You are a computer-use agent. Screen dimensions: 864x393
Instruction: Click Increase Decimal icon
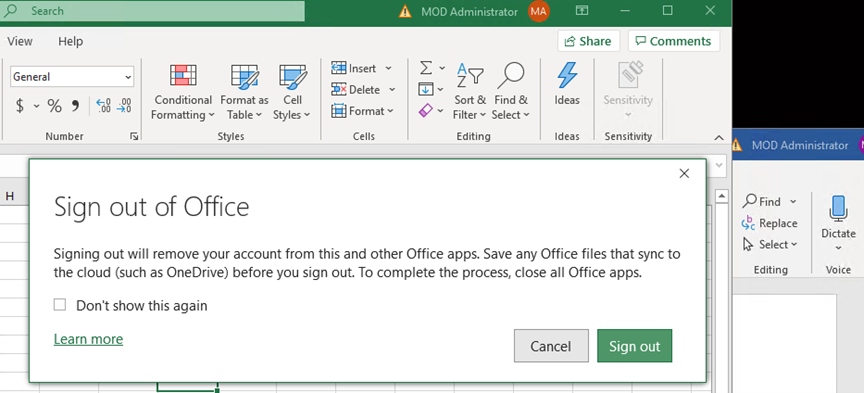point(103,106)
